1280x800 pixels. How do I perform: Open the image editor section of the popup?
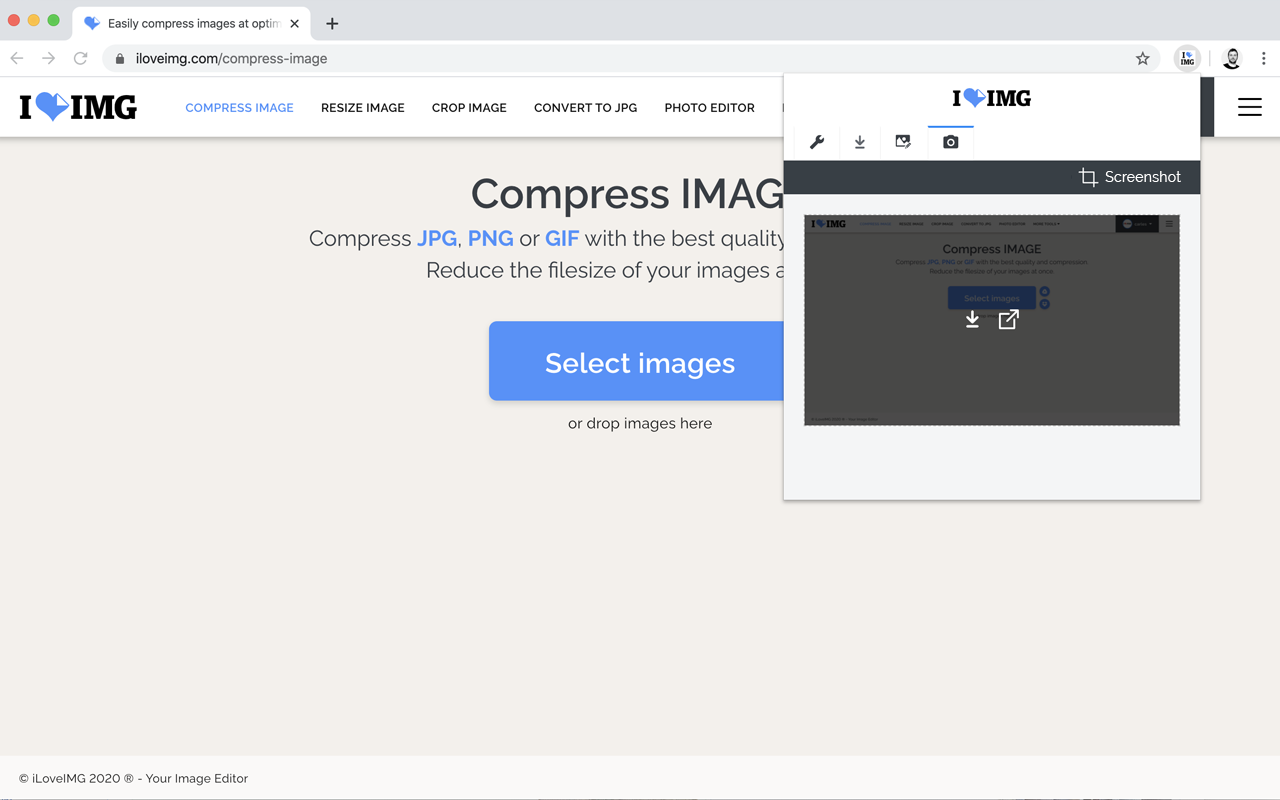903,142
